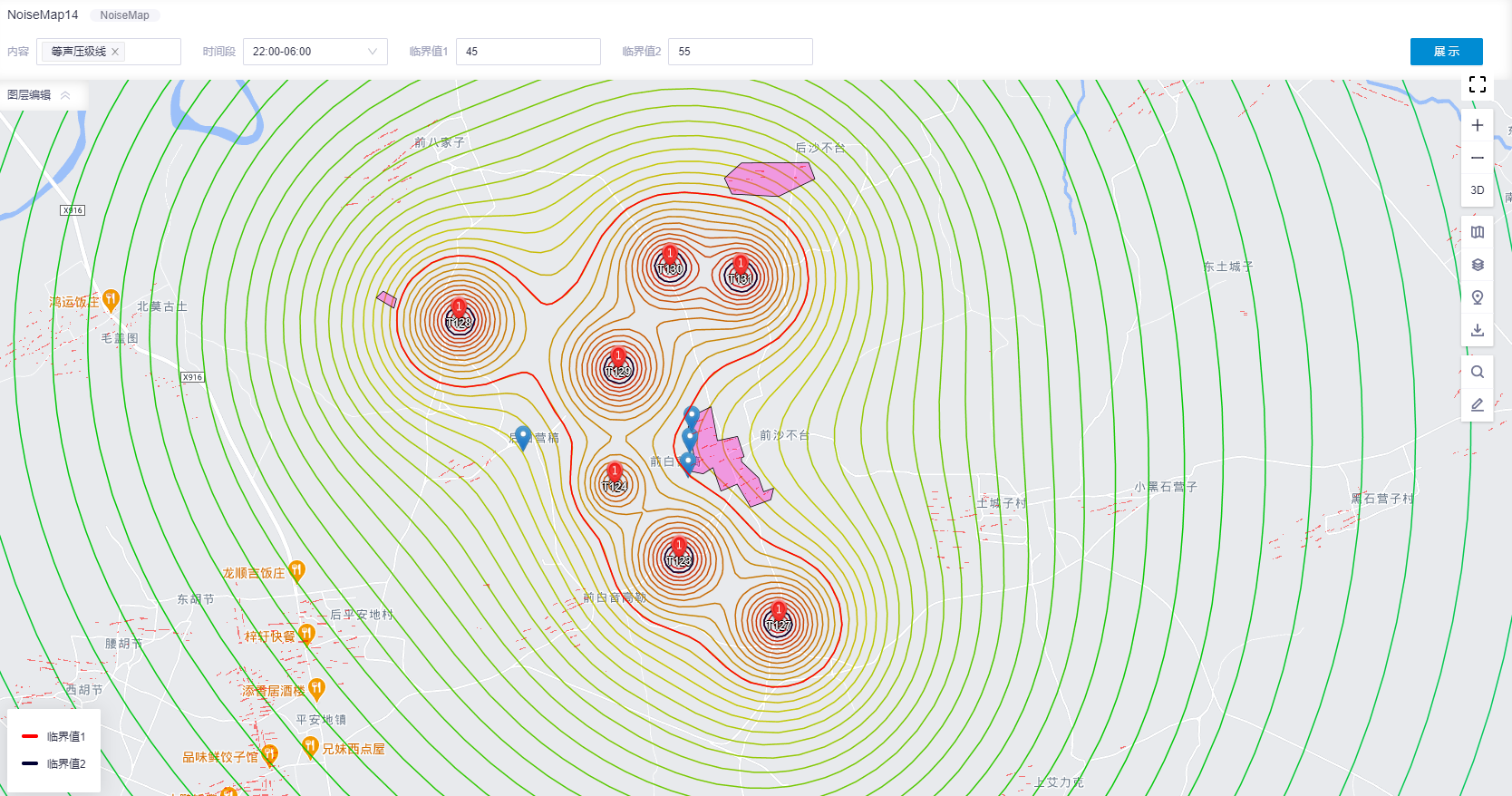The height and width of the screenshot is (796, 1512).
Task: Click the 临界值2 dark legend entry
Action: (54, 763)
